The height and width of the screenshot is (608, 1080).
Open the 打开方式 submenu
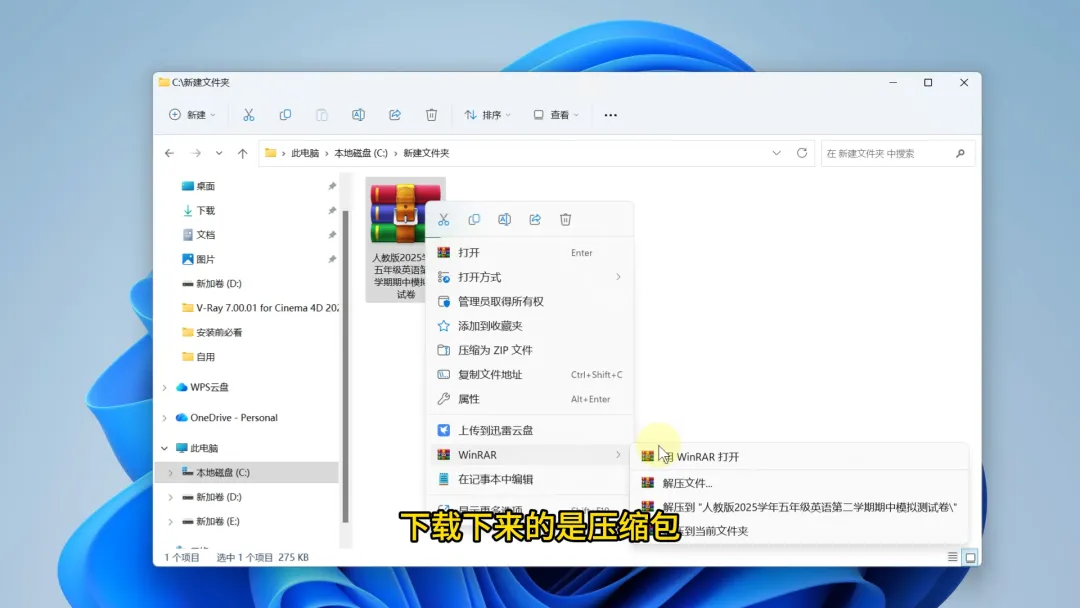tap(530, 277)
